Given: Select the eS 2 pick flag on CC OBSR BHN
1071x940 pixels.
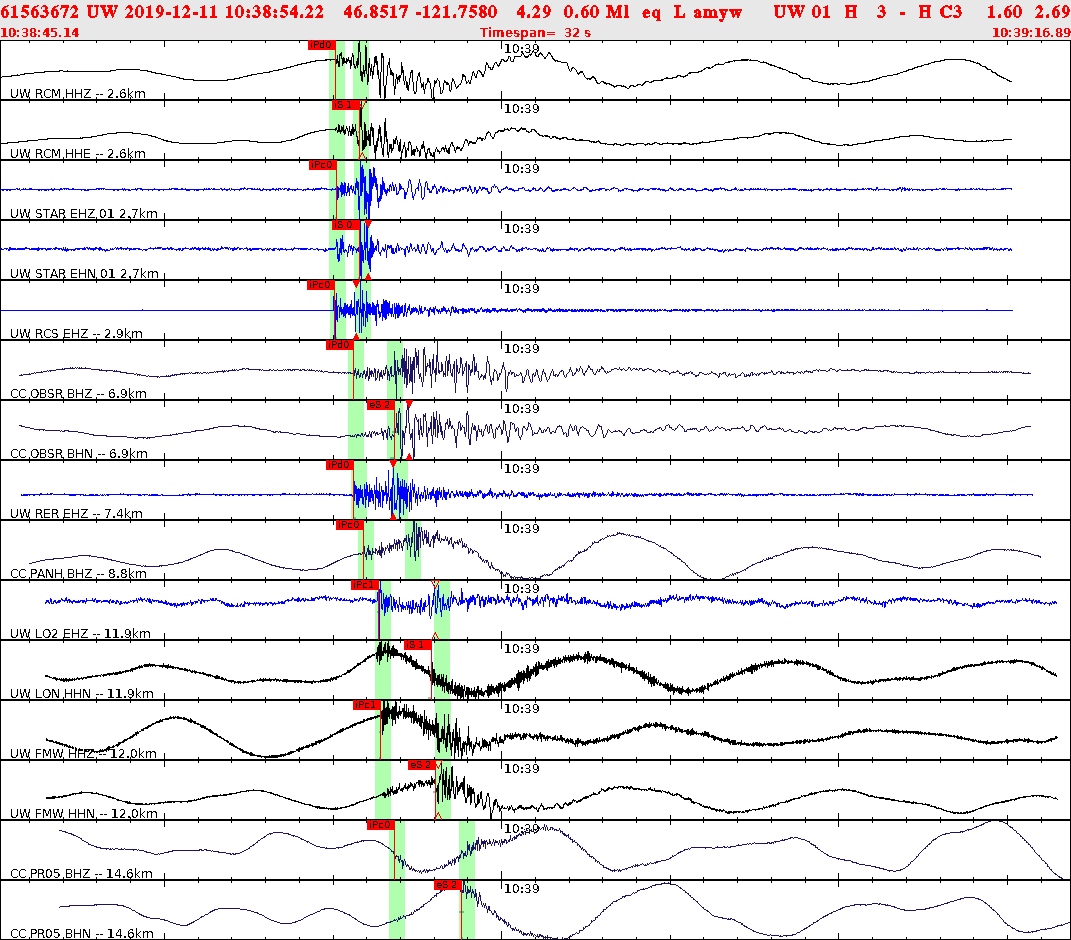Looking at the screenshot, I should (379, 406).
